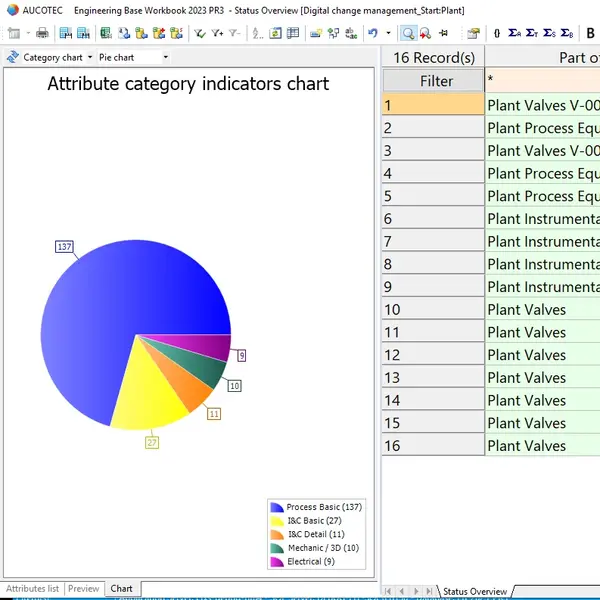Toggle the magnifier search icon

409,33
